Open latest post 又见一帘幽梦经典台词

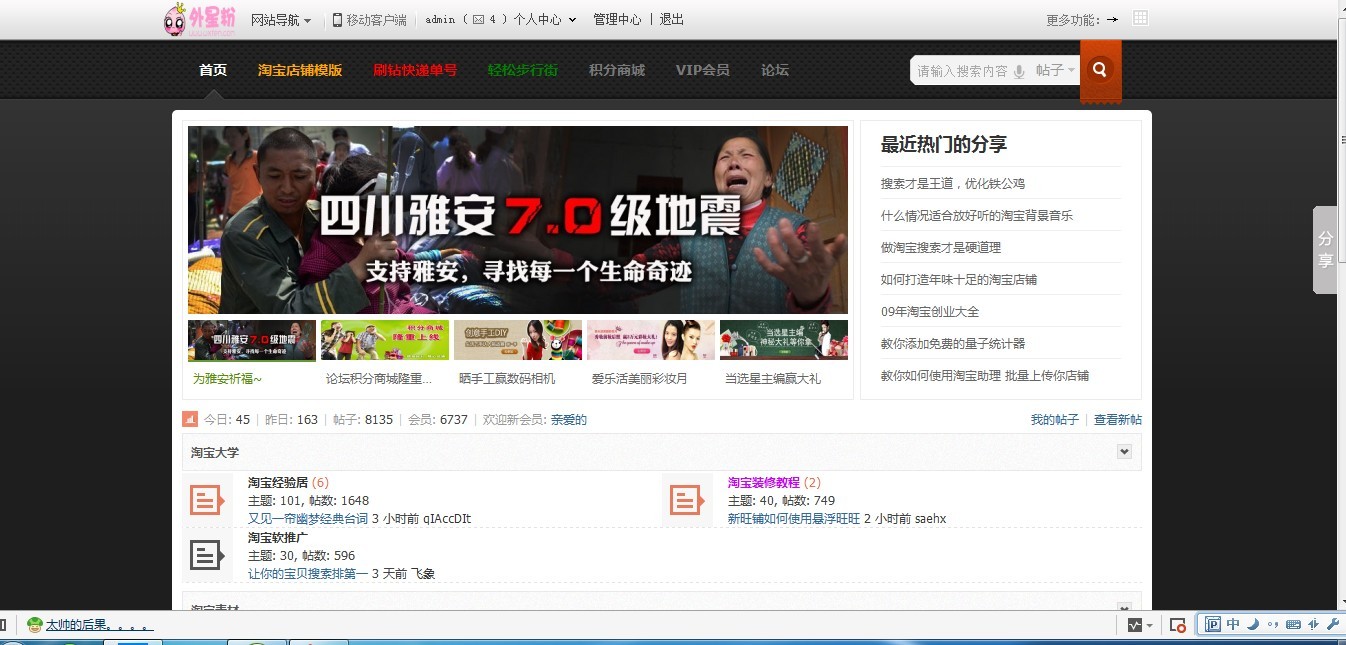pyautogui.click(x=308, y=519)
